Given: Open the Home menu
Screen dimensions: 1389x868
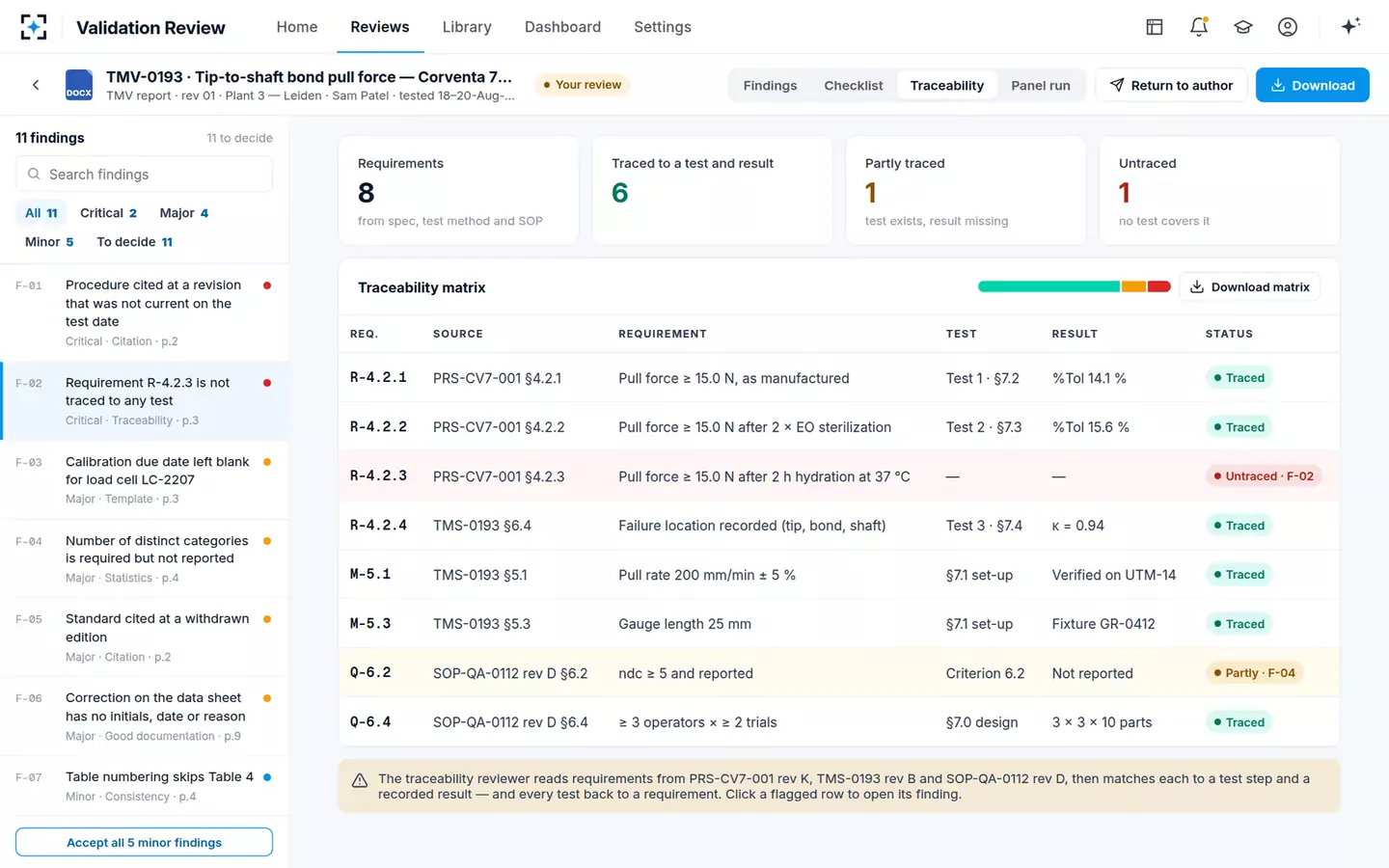Looking at the screenshot, I should click(x=297, y=27).
